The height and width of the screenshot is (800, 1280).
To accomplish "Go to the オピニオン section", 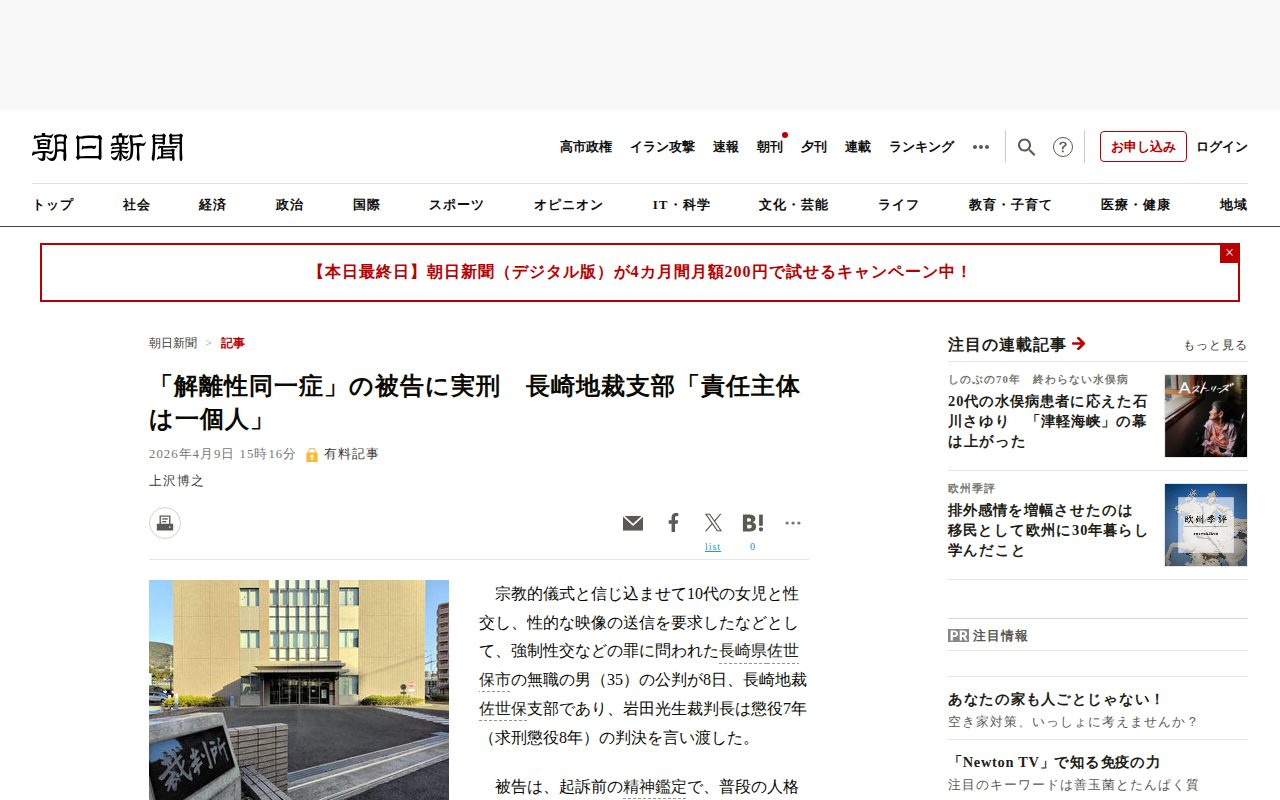I will coord(568,205).
